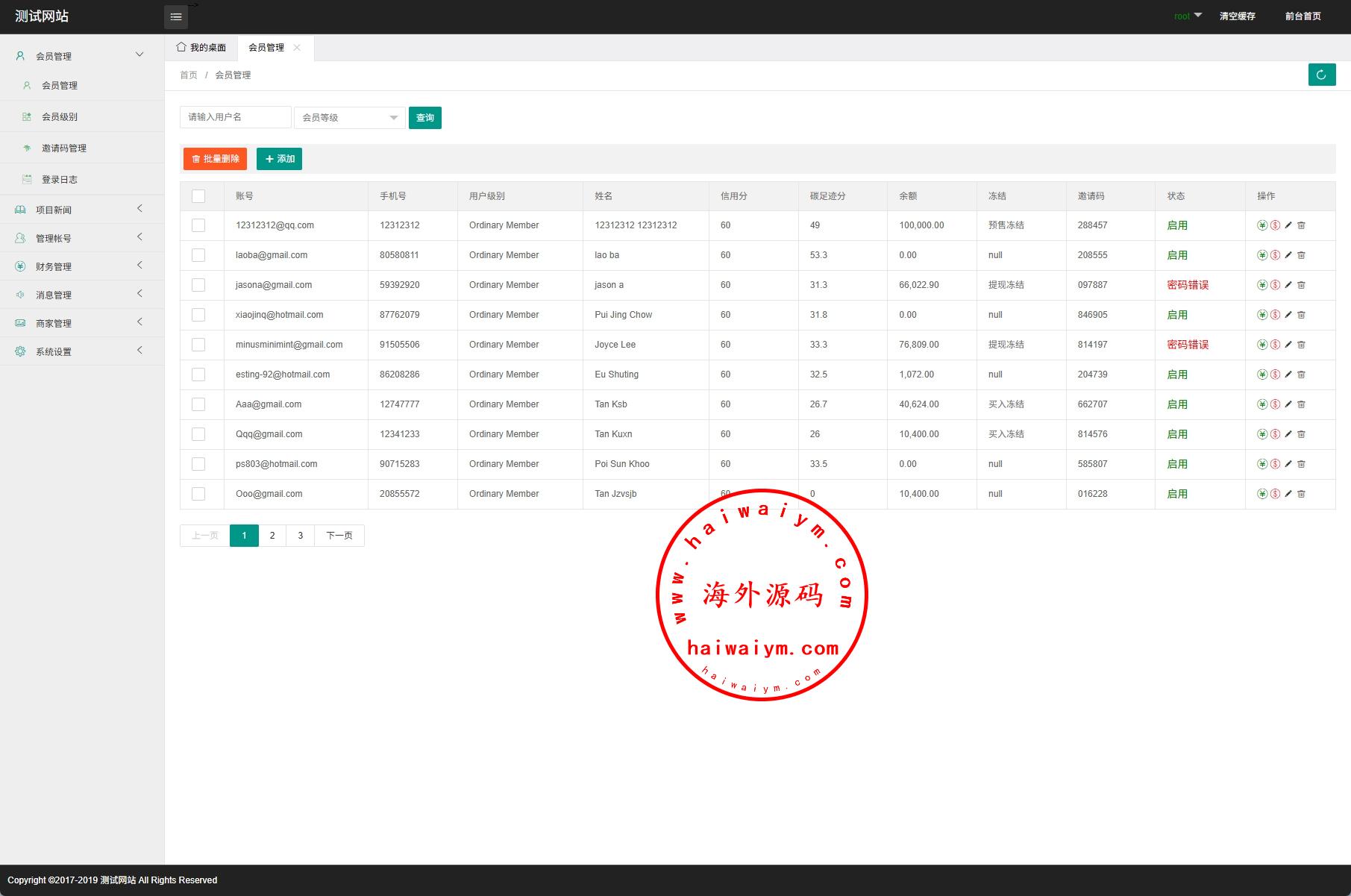This screenshot has width=1351, height=896.
Task: Click the red dollar icon for jasona@gmail.com
Action: 1275,285
